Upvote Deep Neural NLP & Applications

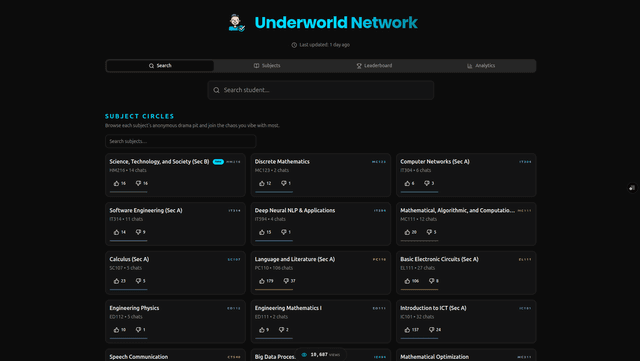click(265, 232)
